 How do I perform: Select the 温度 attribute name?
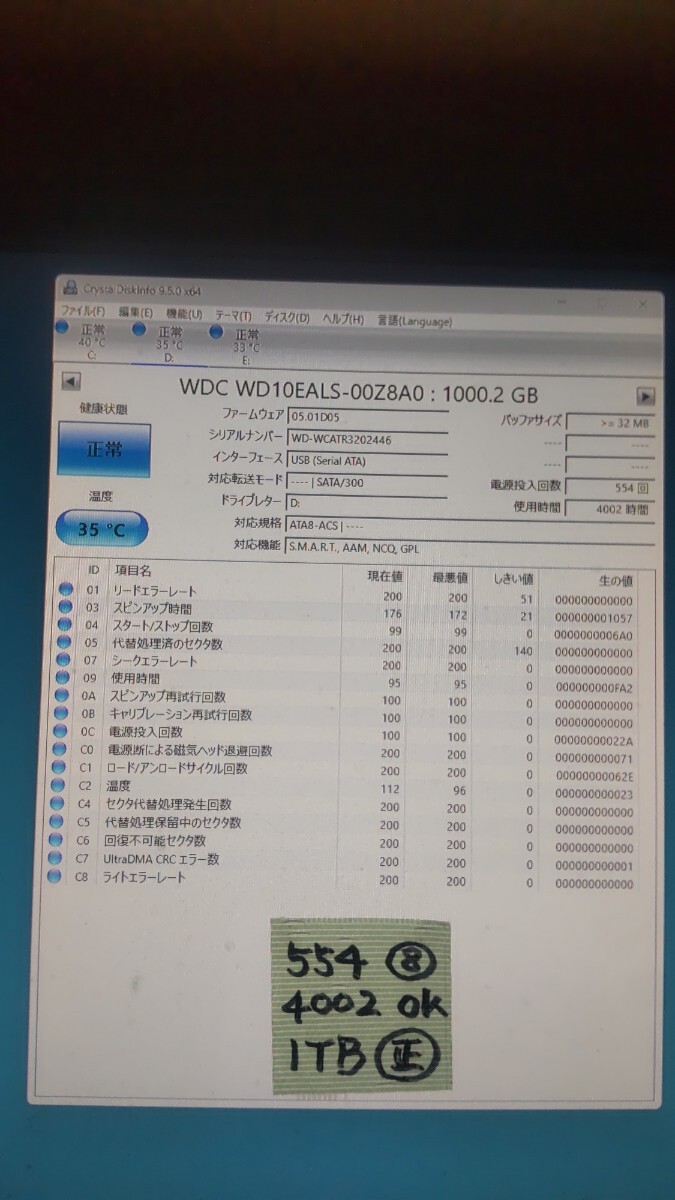pos(118,787)
